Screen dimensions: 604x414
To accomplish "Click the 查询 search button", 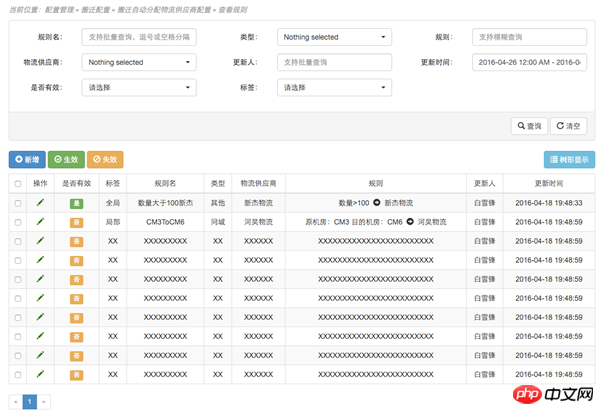I will point(528,126).
